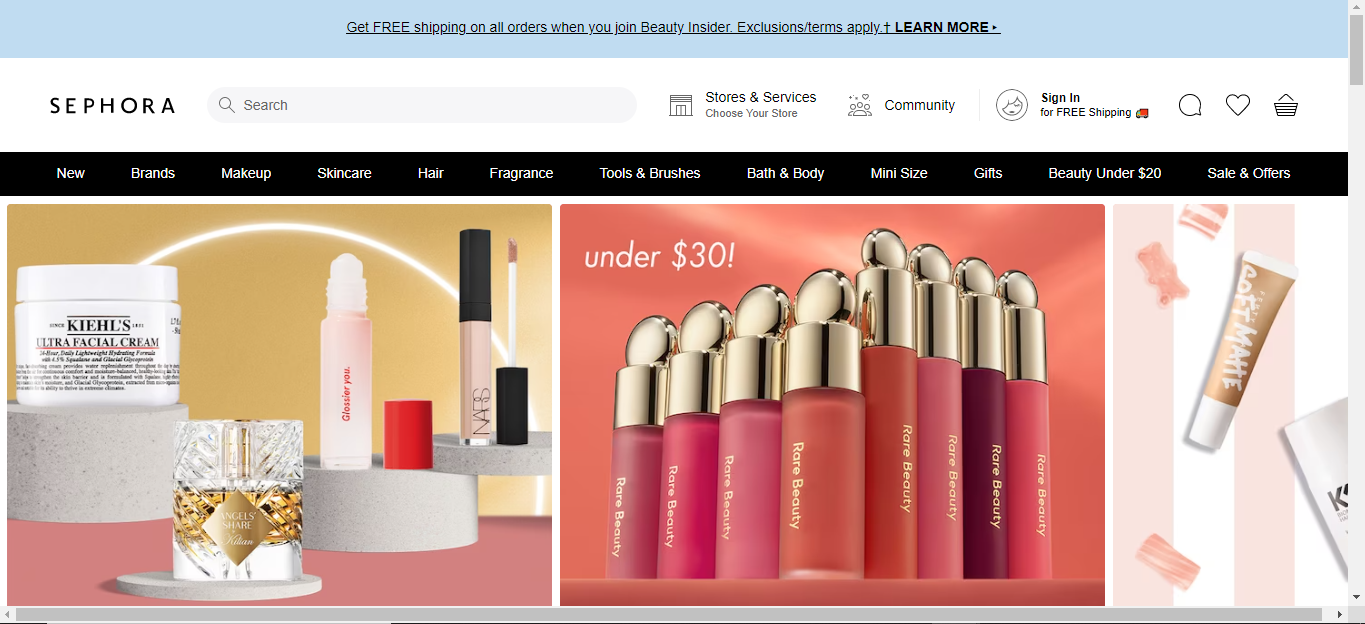
Task: Open the Mini Size menu
Action: tap(899, 173)
